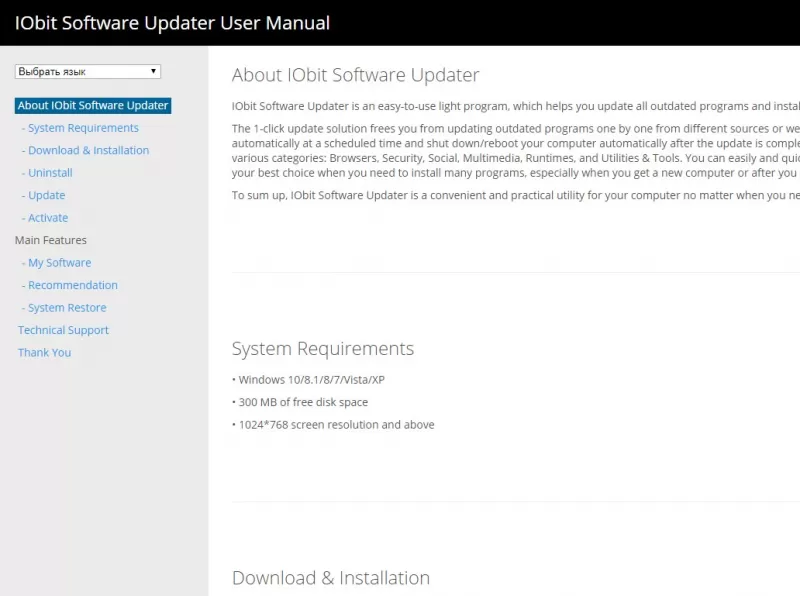Open My Software sidebar link

point(59,263)
